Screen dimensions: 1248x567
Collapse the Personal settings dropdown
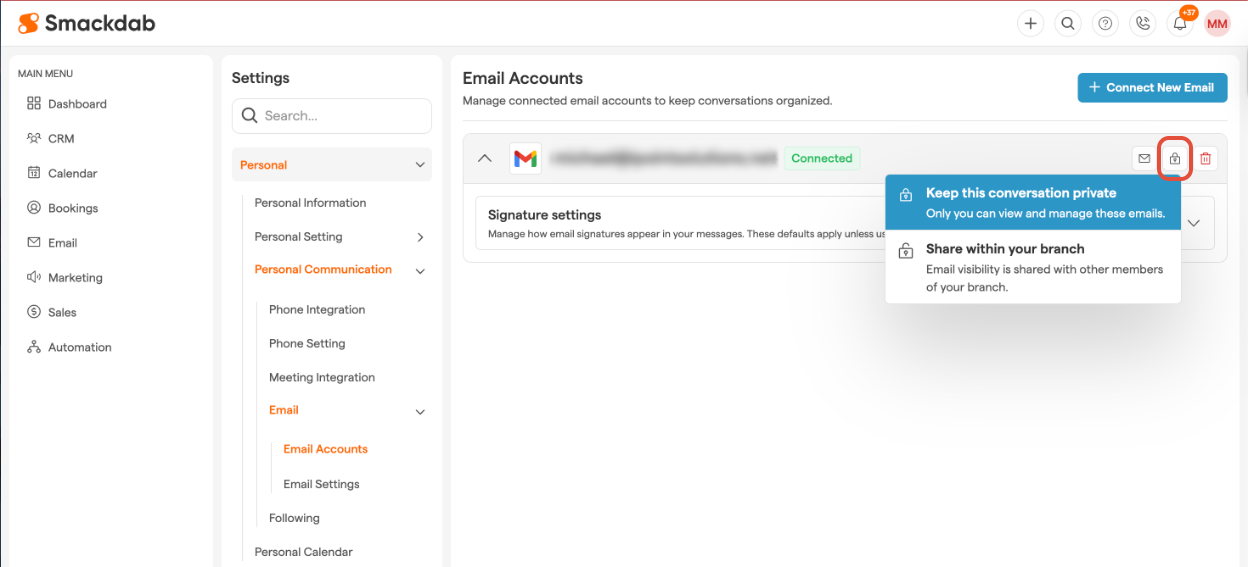coord(419,165)
